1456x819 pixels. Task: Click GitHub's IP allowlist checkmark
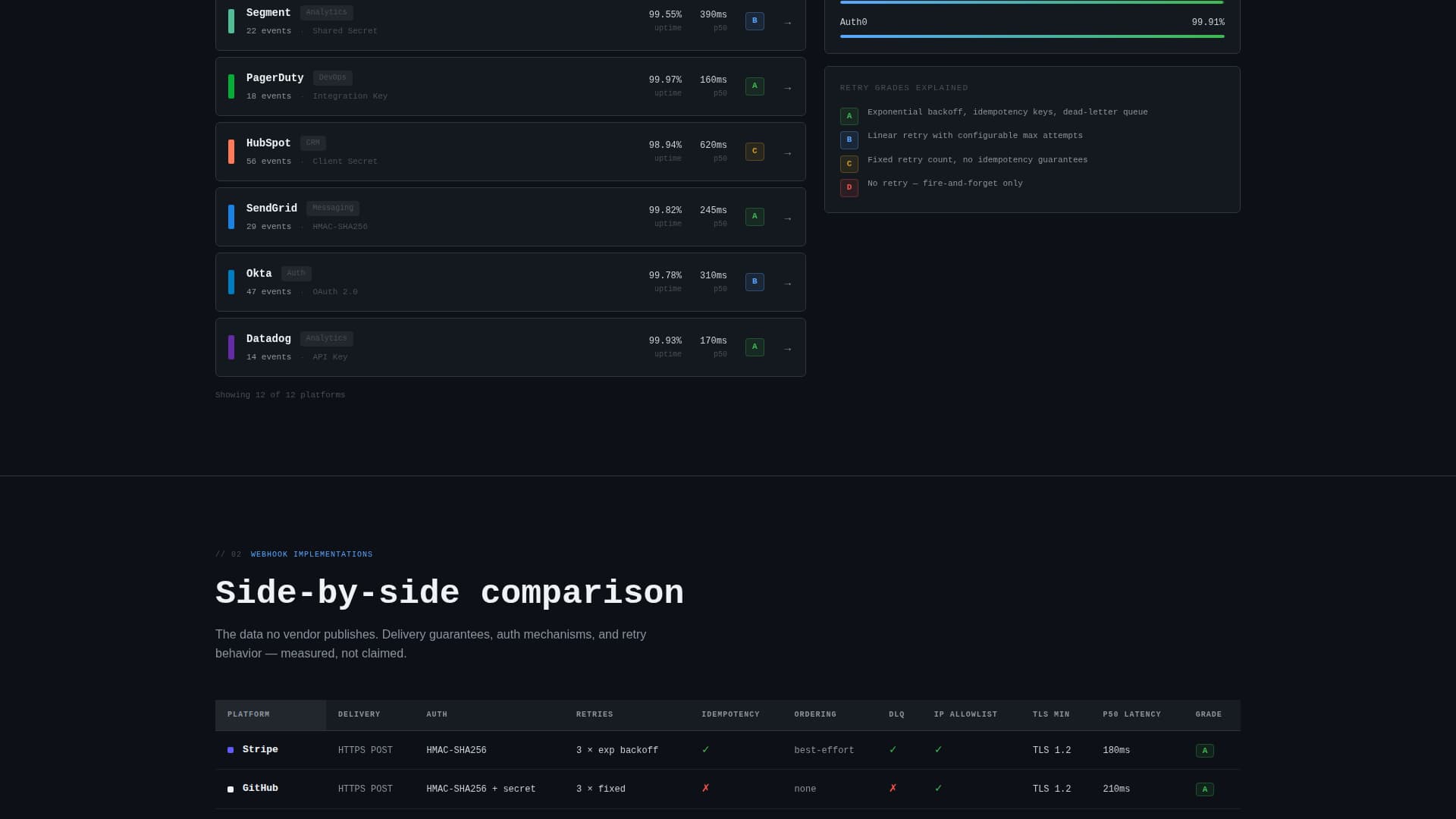(x=938, y=789)
